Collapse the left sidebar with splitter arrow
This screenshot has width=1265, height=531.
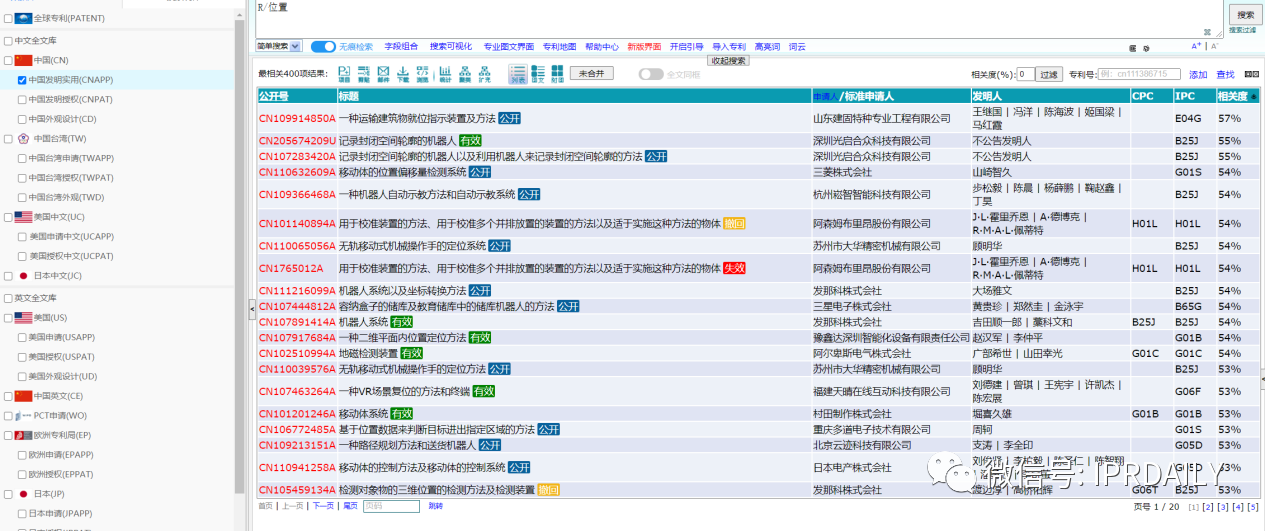[x=251, y=310]
